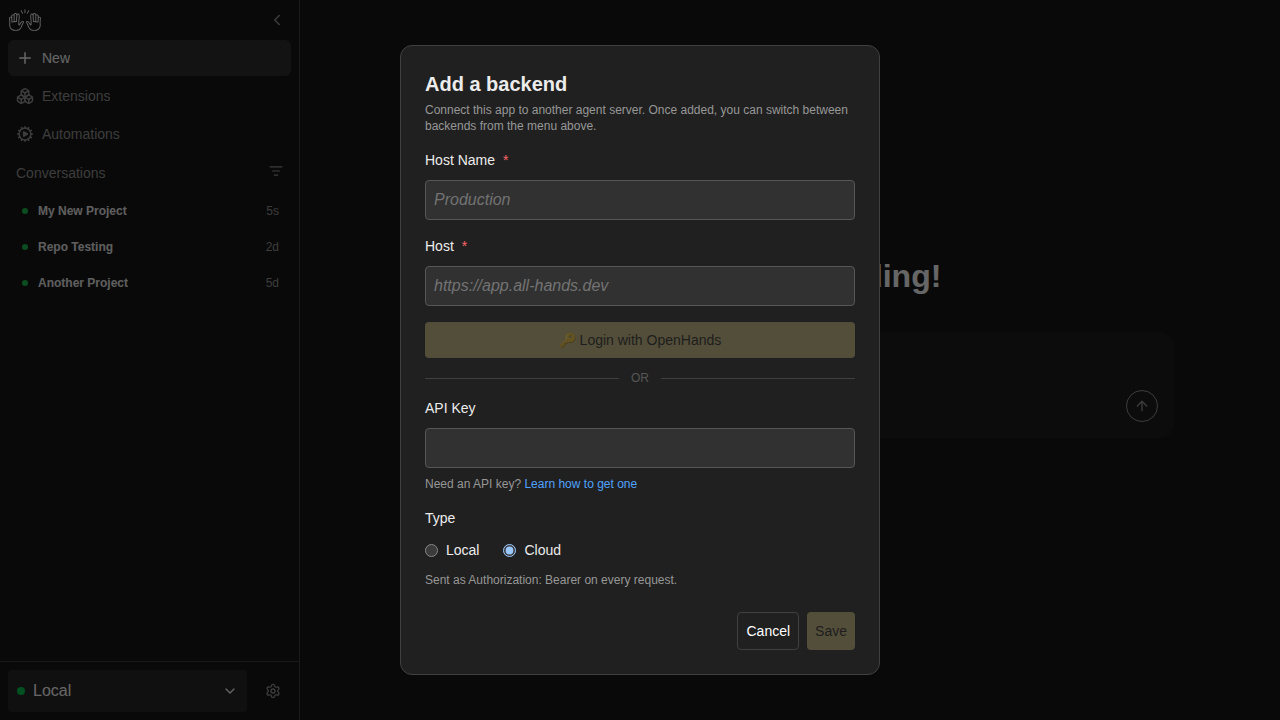
Task: Click the Login with OpenHands button
Action: (640, 340)
